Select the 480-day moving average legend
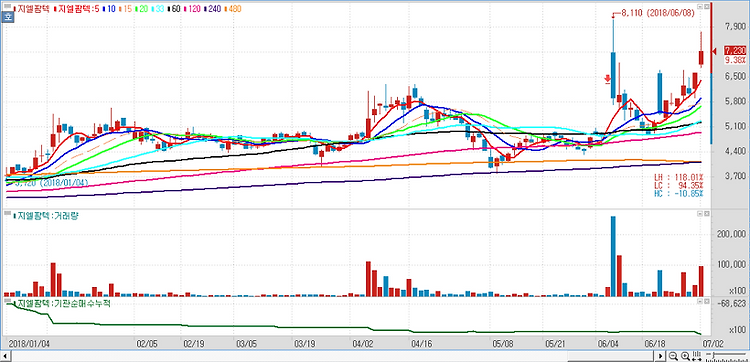750x362 pixels. (x=233, y=9)
